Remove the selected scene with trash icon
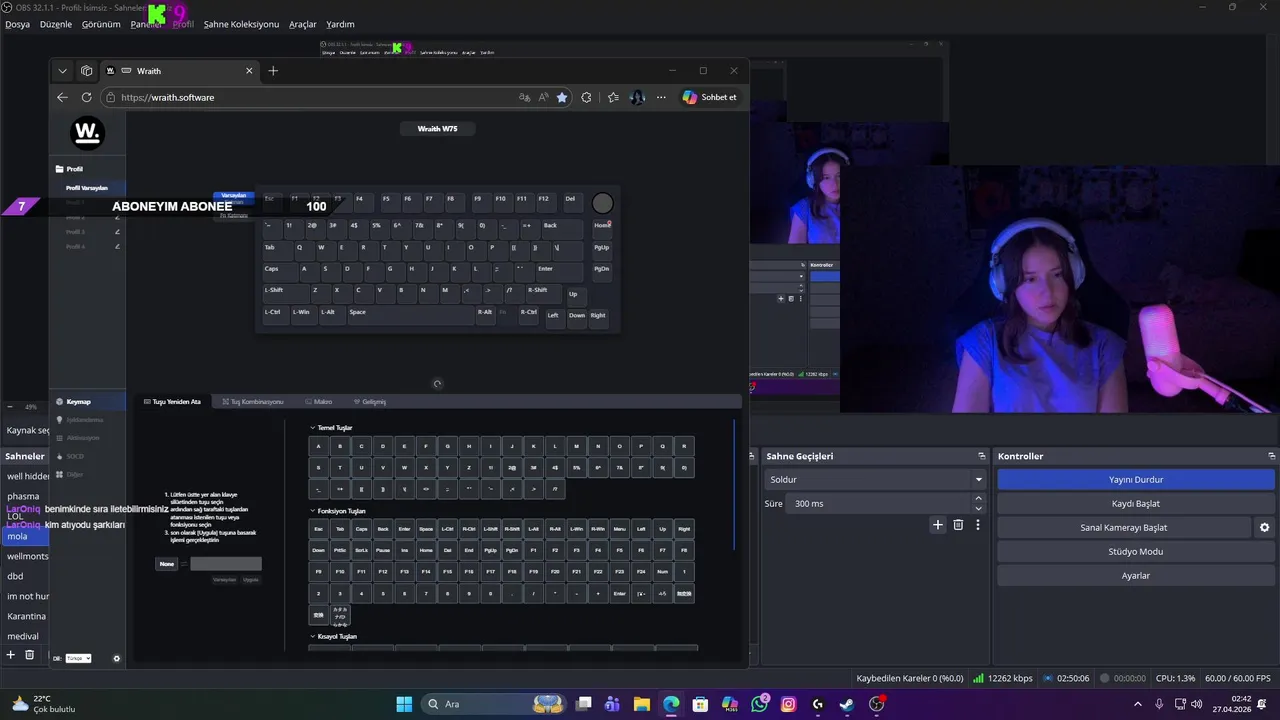Viewport: 1280px width, 720px height. [30, 655]
